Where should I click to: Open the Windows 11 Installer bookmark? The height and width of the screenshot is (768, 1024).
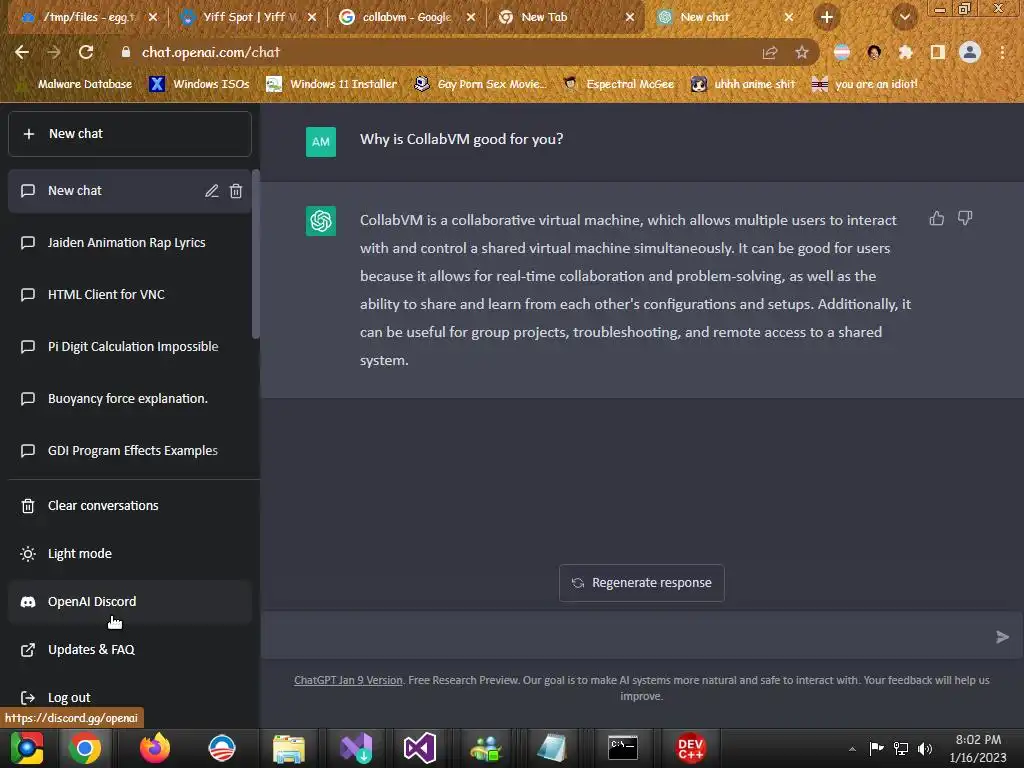[x=331, y=84]
